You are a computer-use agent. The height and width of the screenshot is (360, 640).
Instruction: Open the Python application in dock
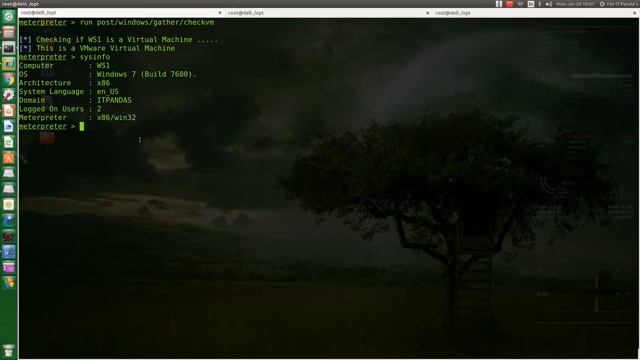coord(9,64)
